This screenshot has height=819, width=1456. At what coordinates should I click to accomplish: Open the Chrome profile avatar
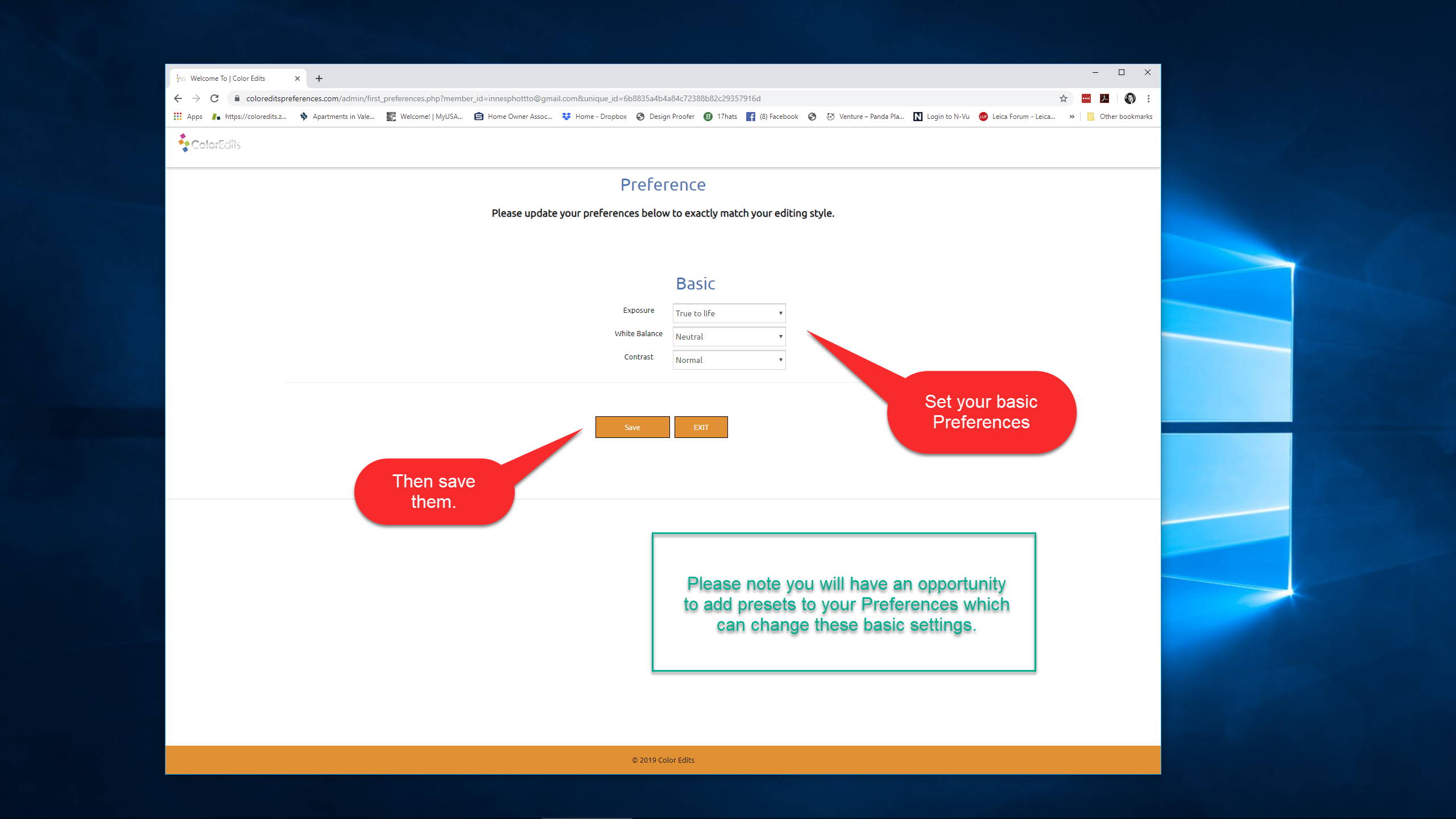point(1130,98)
